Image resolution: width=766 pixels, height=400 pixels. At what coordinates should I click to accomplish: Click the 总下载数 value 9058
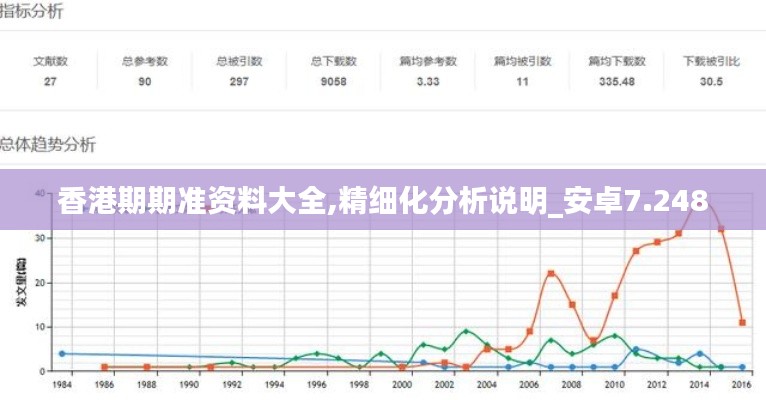(333, 81)
